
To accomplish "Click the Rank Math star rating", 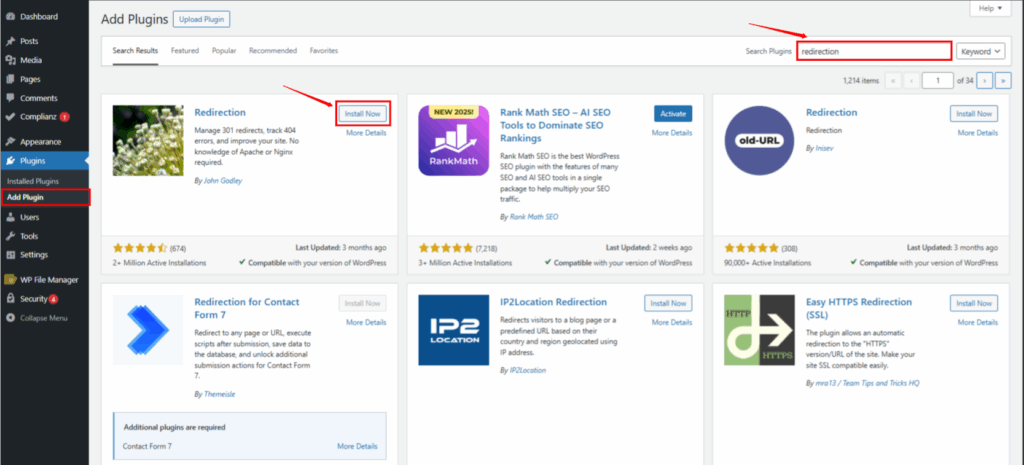I will click(445, 248).
